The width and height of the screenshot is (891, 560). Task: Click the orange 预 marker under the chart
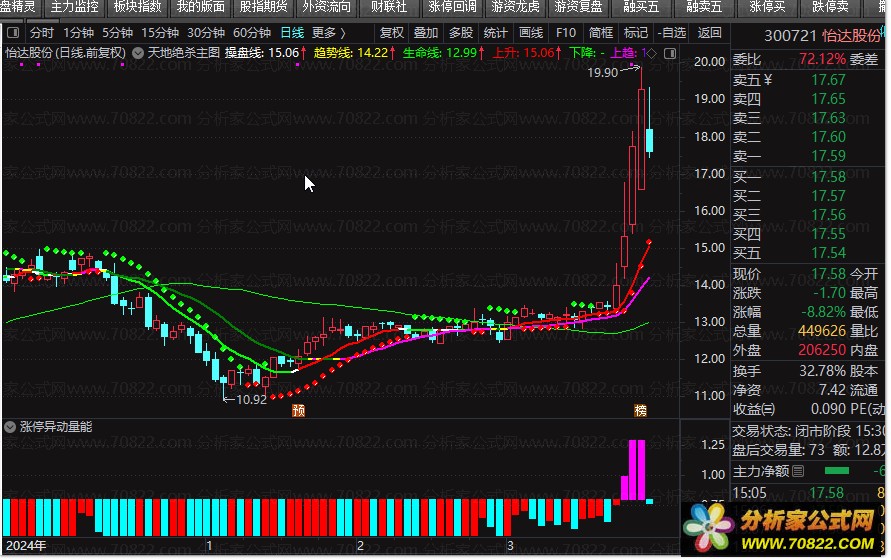click(298, 410)
